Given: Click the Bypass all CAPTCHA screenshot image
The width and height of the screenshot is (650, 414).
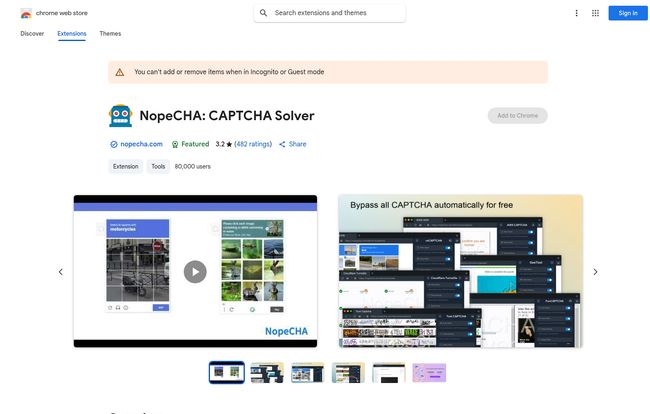Looking at the screenshot, I should coord(461,271).
